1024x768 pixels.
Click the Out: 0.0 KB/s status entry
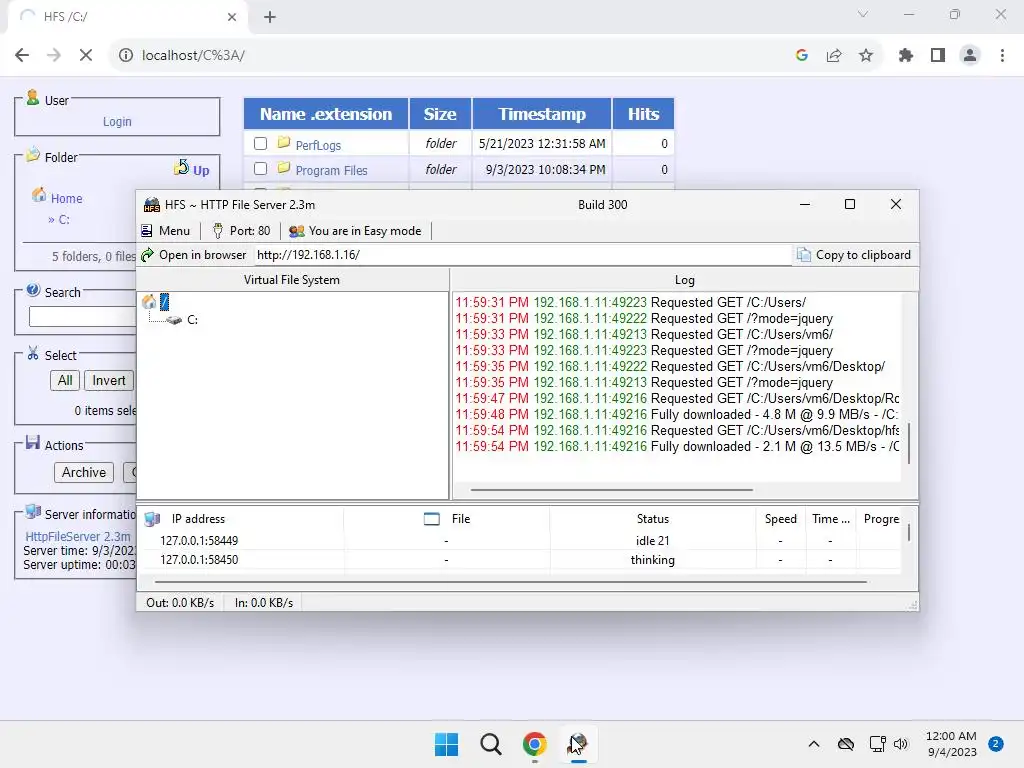pos(180,603)
